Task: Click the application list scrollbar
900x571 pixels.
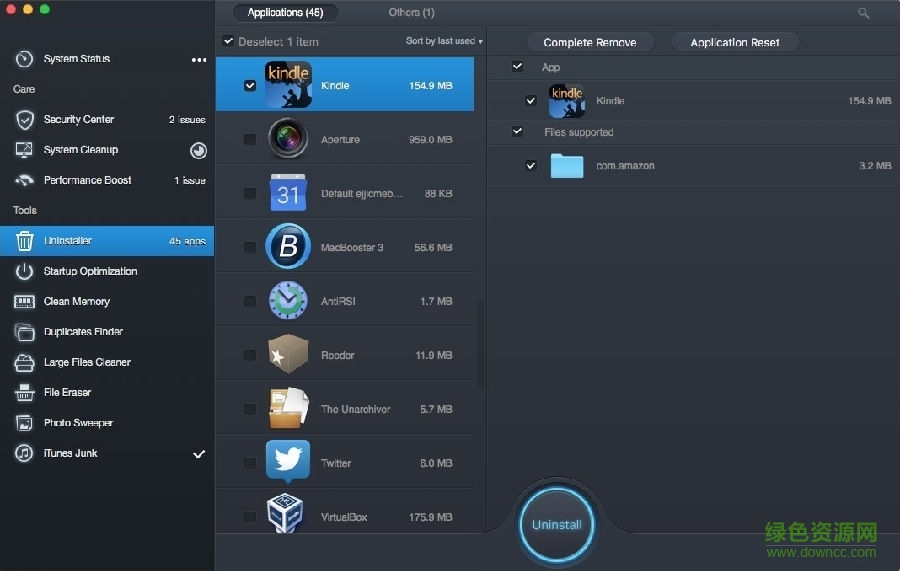Action: coord(480,345)
